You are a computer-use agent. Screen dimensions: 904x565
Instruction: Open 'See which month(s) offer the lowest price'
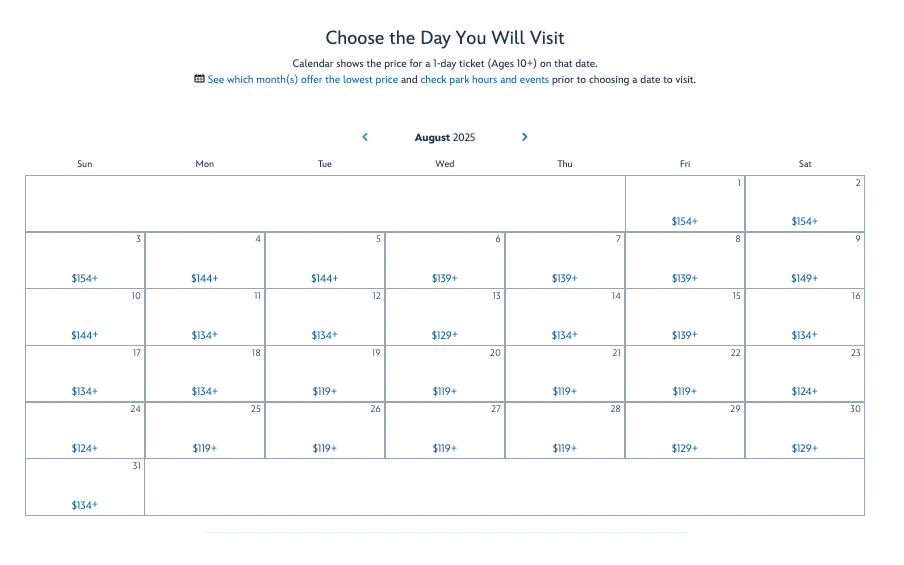pos(302,80)
